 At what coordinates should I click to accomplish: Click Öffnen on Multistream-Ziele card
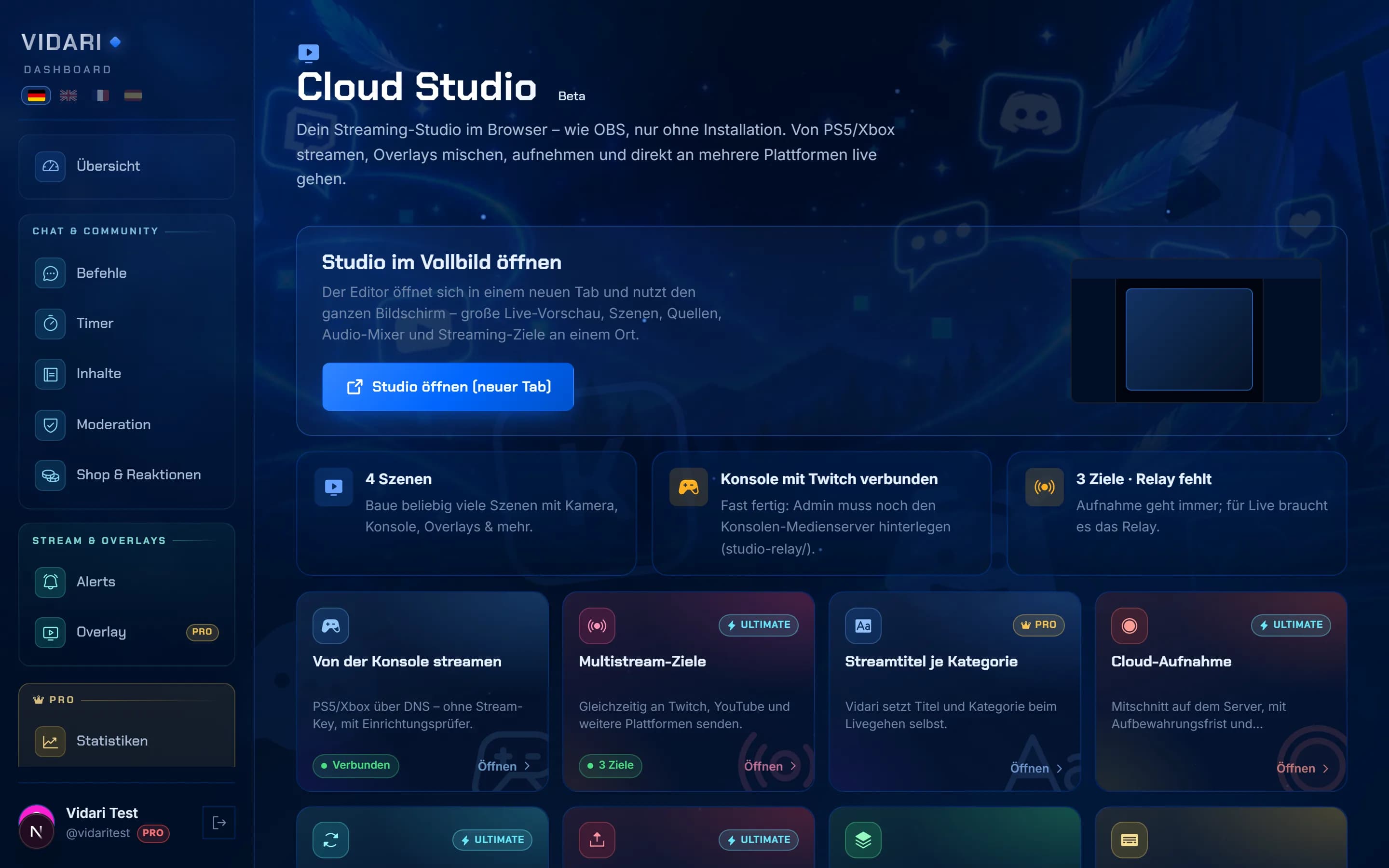click(770, 766)
